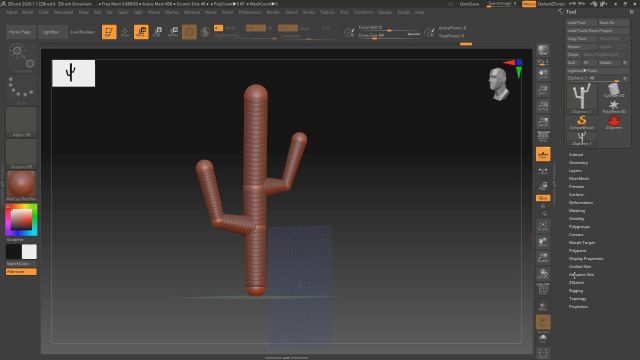Viewport: 640px width, 360px height.
Task: Click the Actual size icon
Action: coord(543,106)
